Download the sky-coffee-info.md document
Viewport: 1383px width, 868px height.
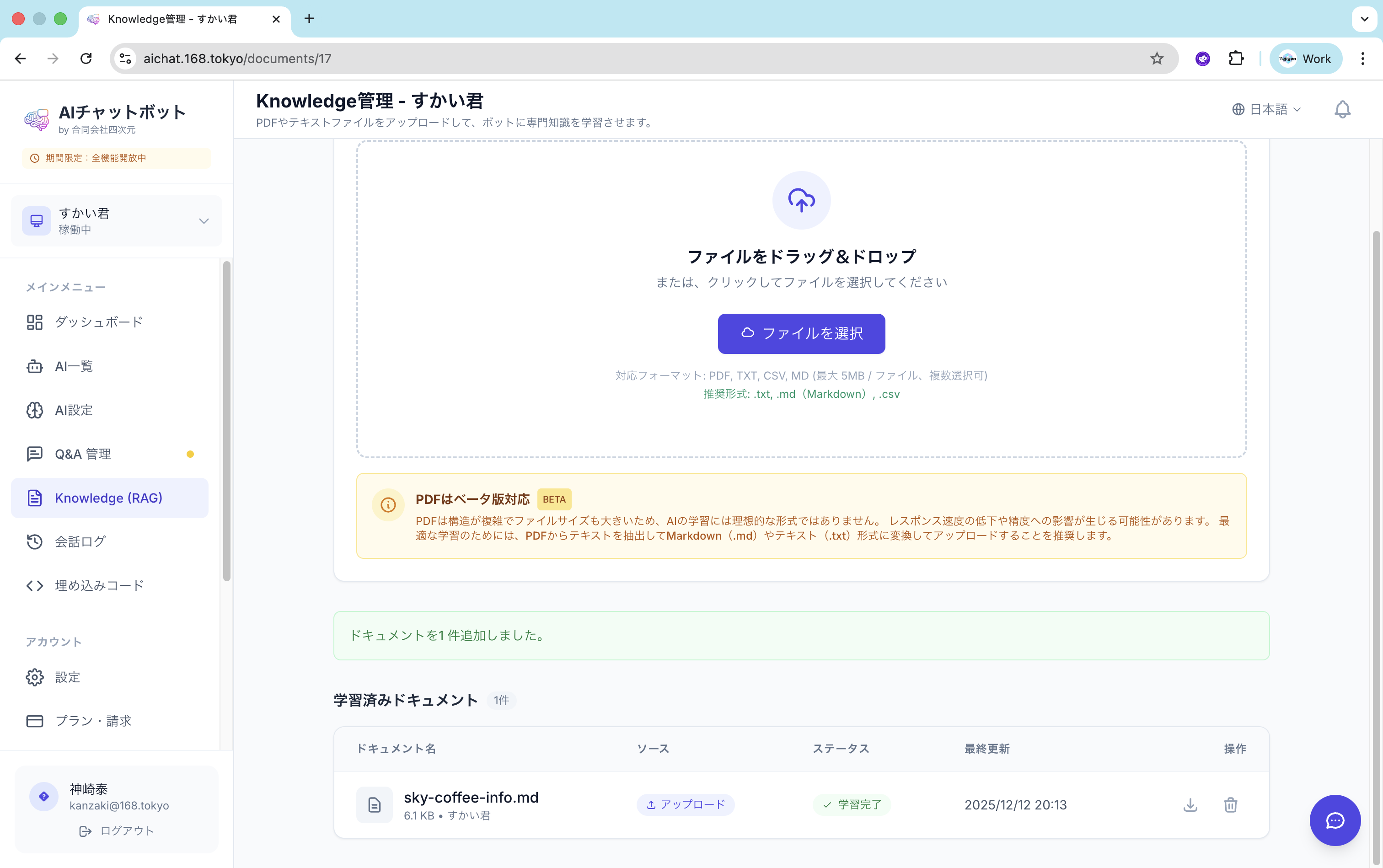[1190, 805]
